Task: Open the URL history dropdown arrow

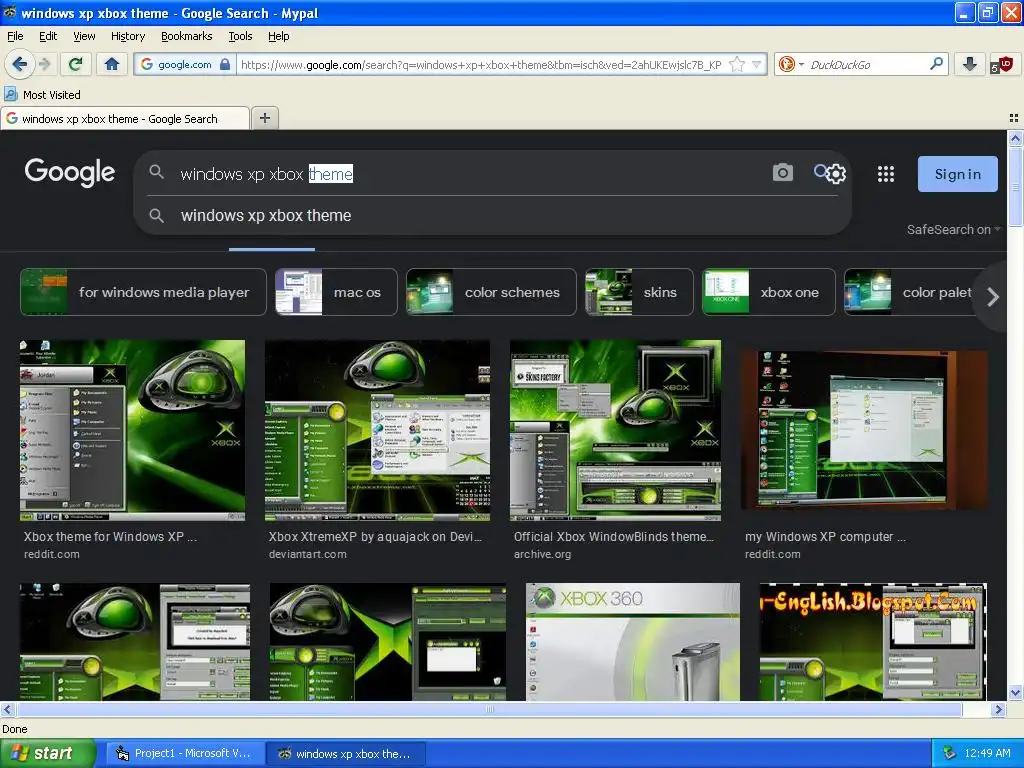Action: (756, 64)
